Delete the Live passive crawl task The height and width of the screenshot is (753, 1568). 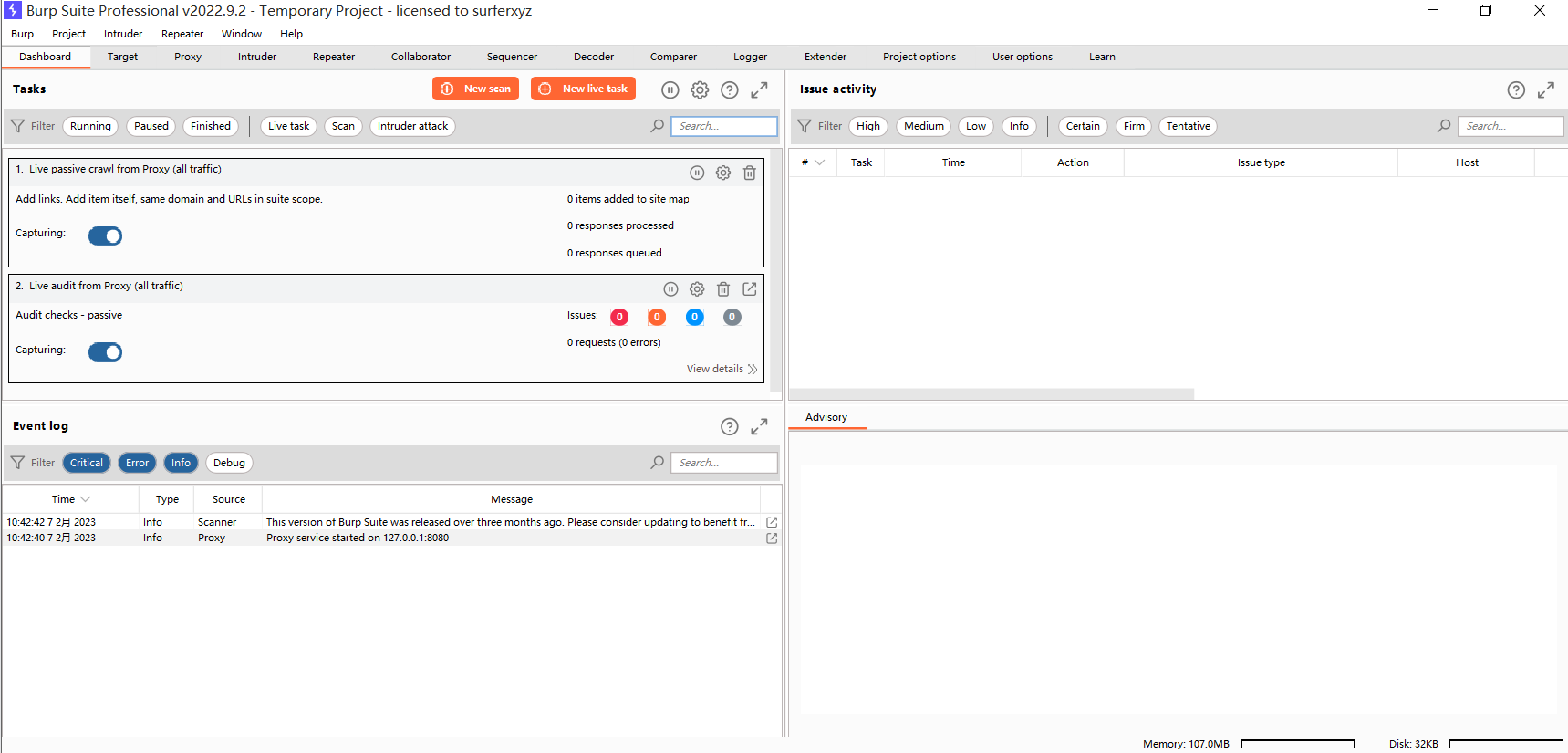749,173
